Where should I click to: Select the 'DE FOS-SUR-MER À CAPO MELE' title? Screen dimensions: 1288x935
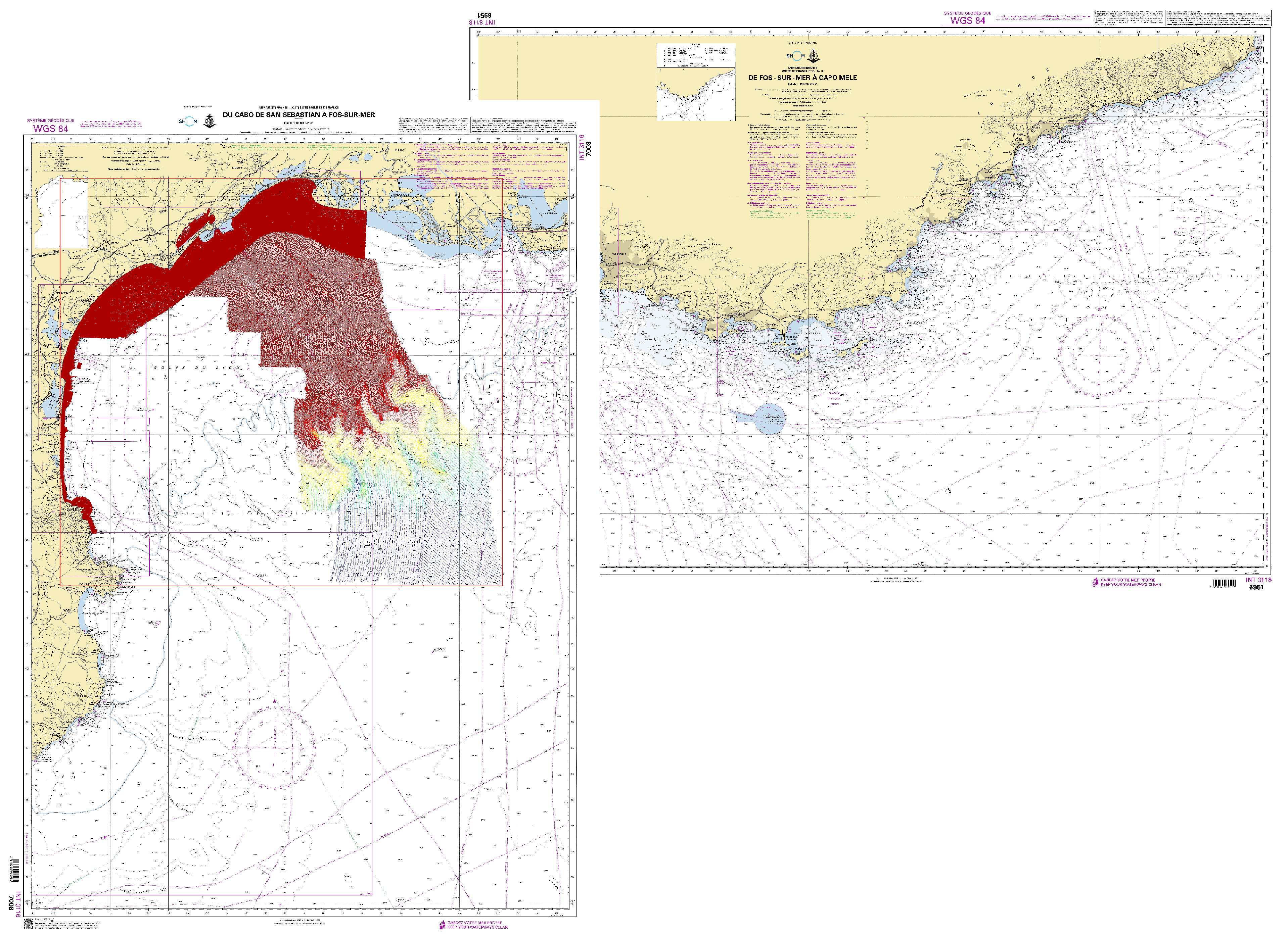click(802, 78)
